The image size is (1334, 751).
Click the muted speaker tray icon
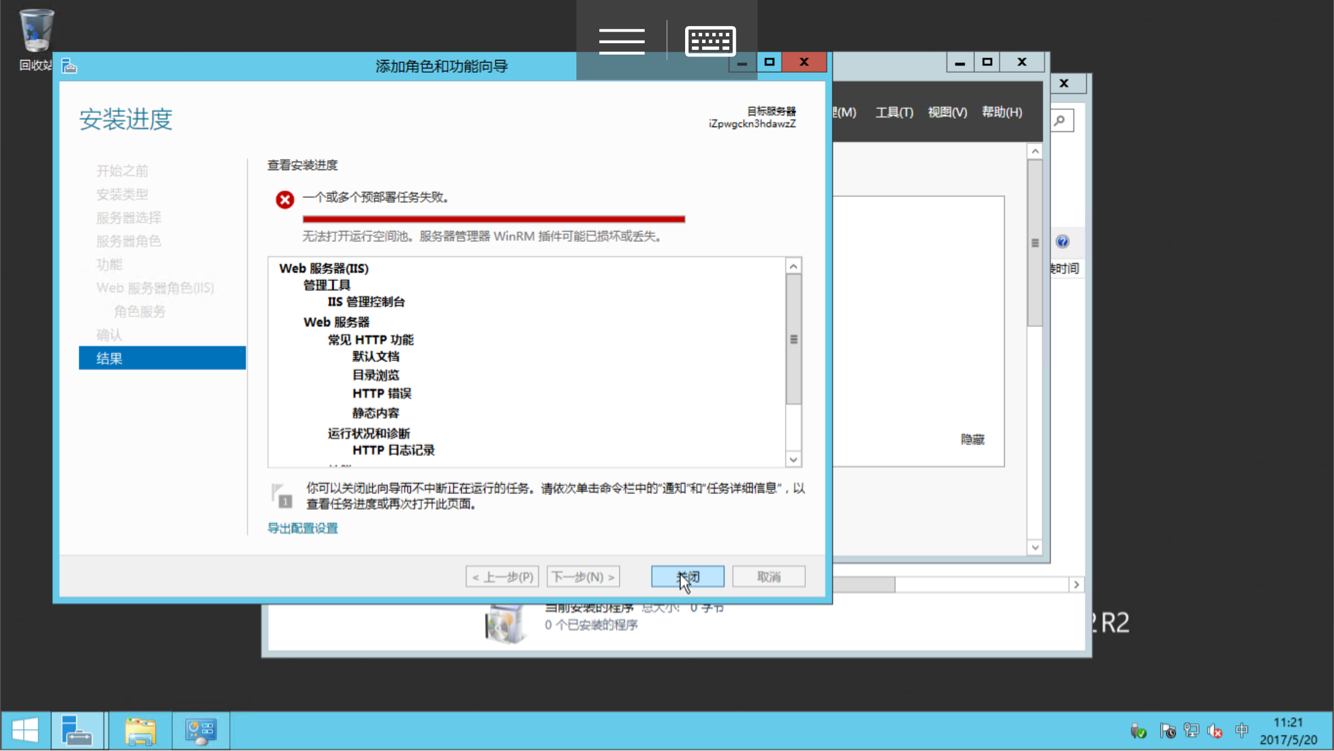pyautogui.click(x=1215, y=731)
